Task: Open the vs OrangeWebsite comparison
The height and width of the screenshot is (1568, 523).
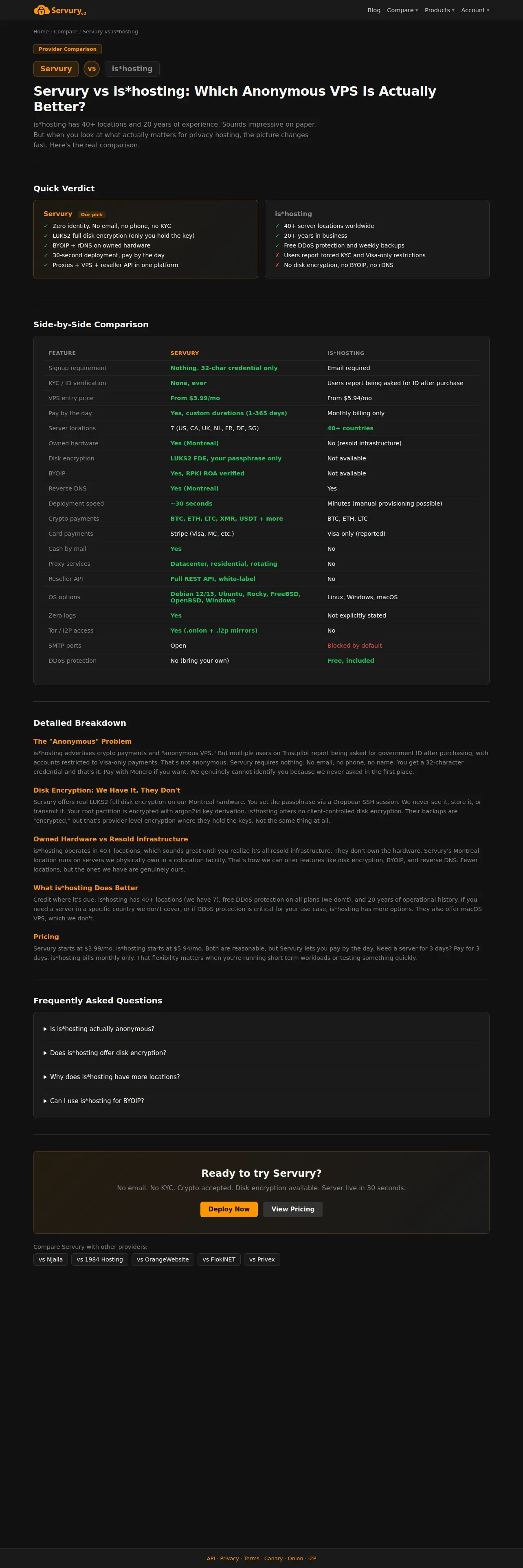Action: pos(163,1259)
